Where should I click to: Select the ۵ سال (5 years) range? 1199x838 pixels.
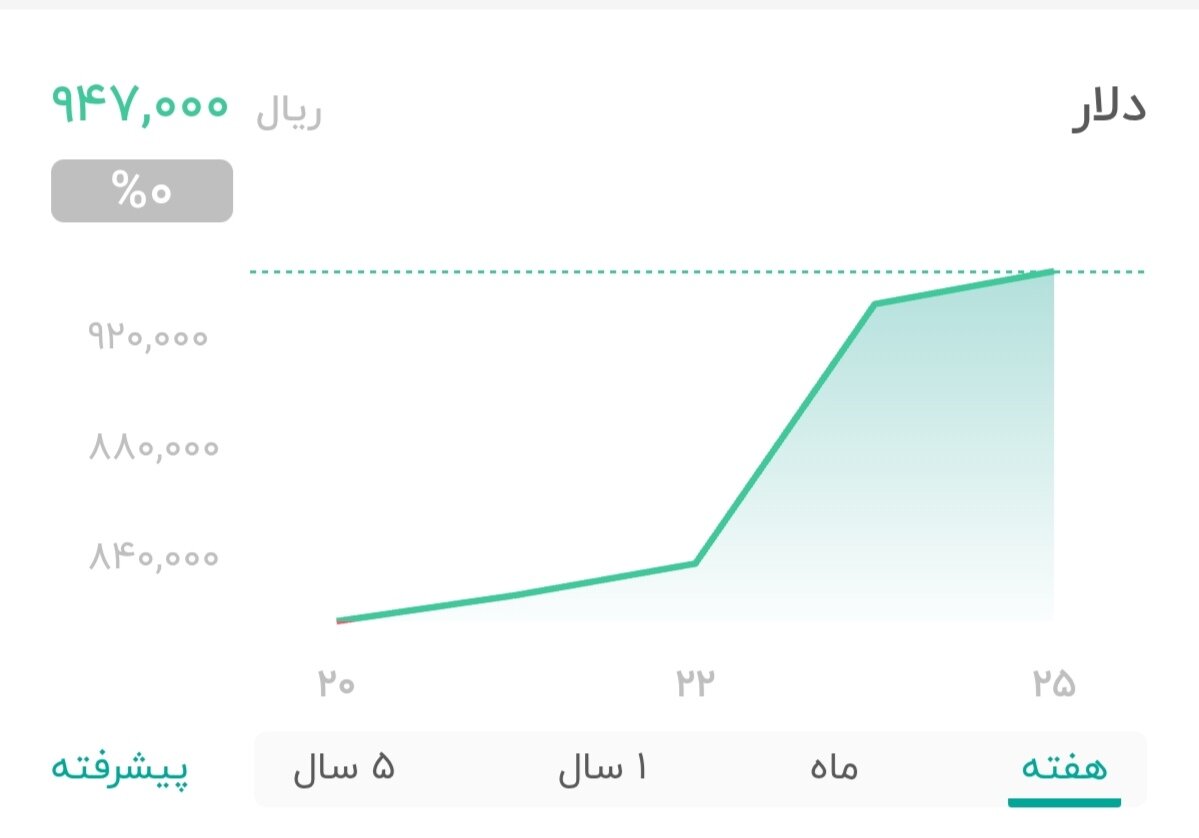click(x=345, y=768)
